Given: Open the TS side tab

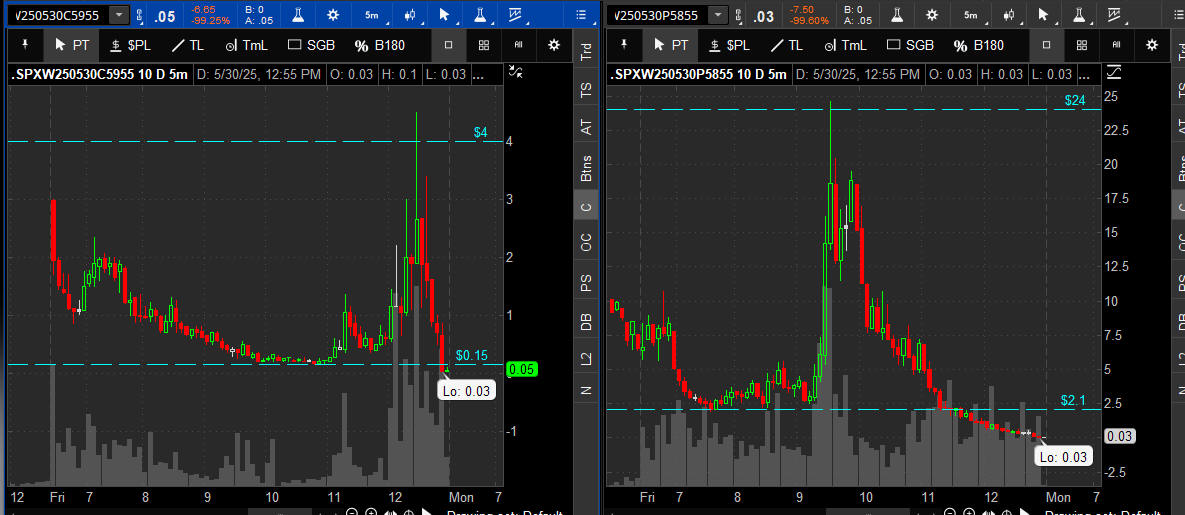Looking at the screenshot, I should 586,89.
